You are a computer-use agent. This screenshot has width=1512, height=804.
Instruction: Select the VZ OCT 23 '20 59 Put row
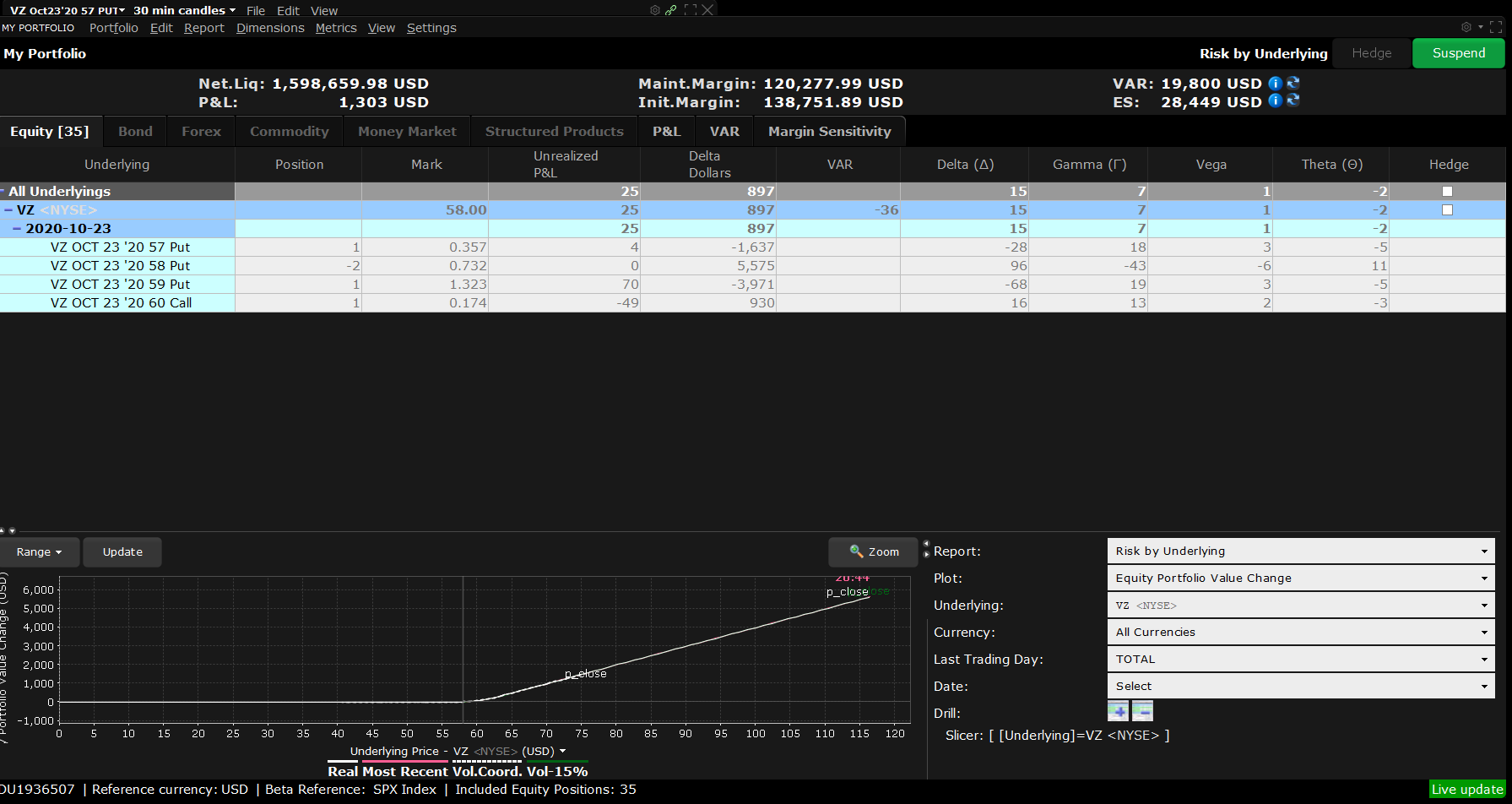click(120, 285)
